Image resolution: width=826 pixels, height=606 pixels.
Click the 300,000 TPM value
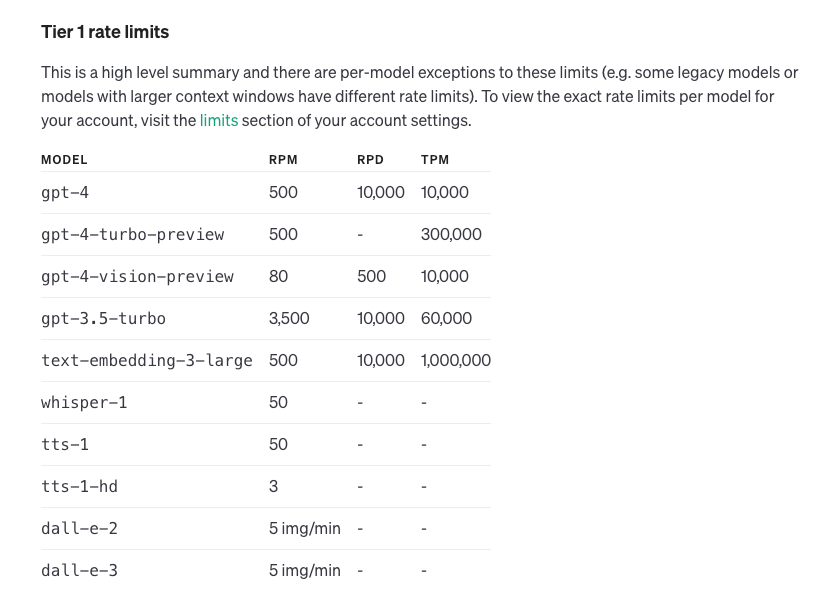click(x=451, y=234)
